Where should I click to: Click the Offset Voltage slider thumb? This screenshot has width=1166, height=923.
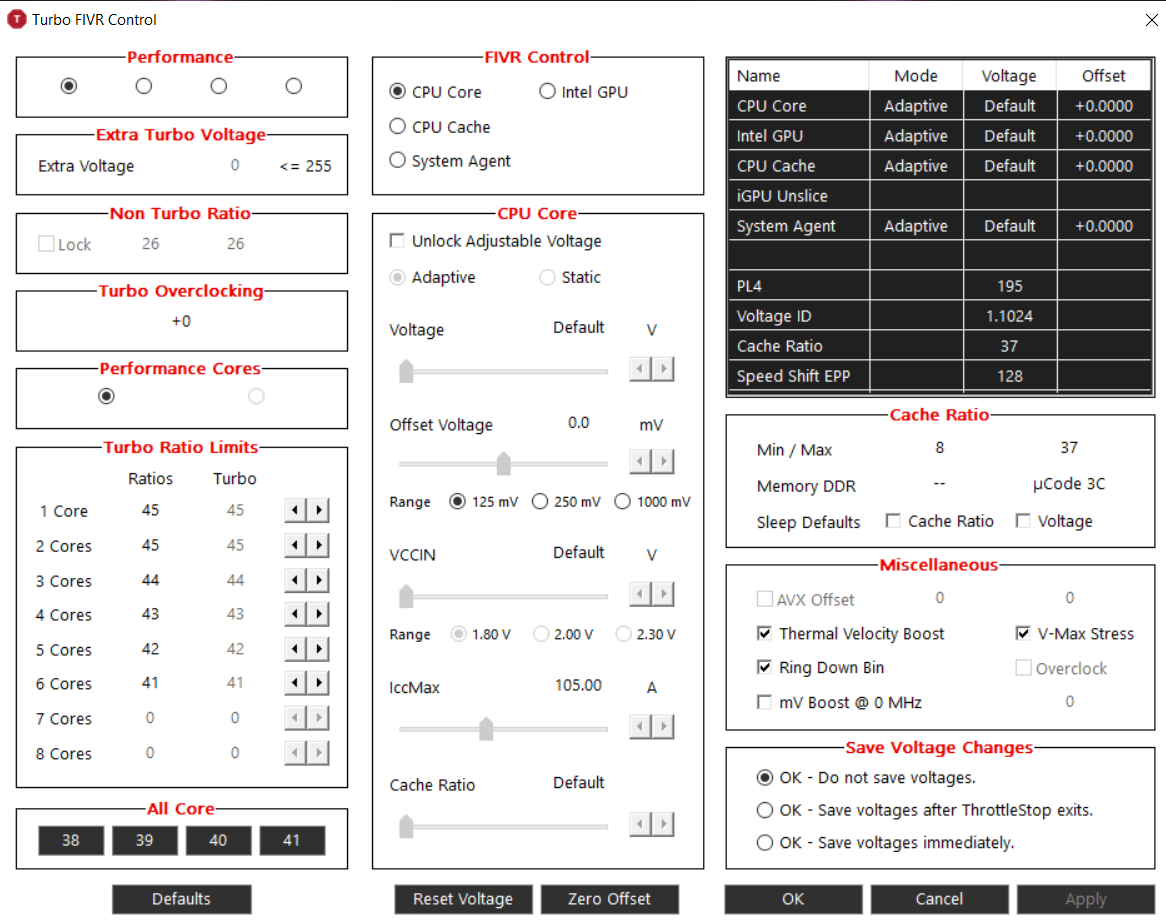(x=503, y=463)
